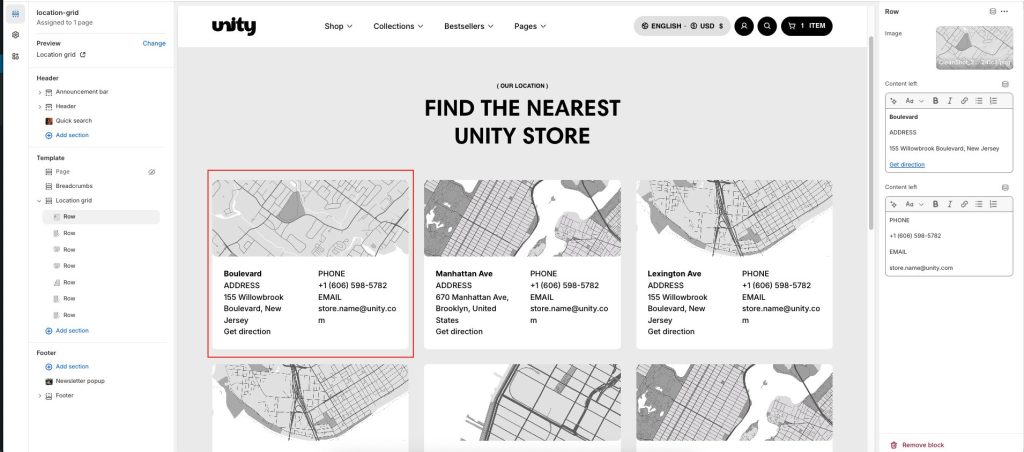Click the preview vertical scrollbar
This screenshot has width=1024, height=452.
(871, 131)
